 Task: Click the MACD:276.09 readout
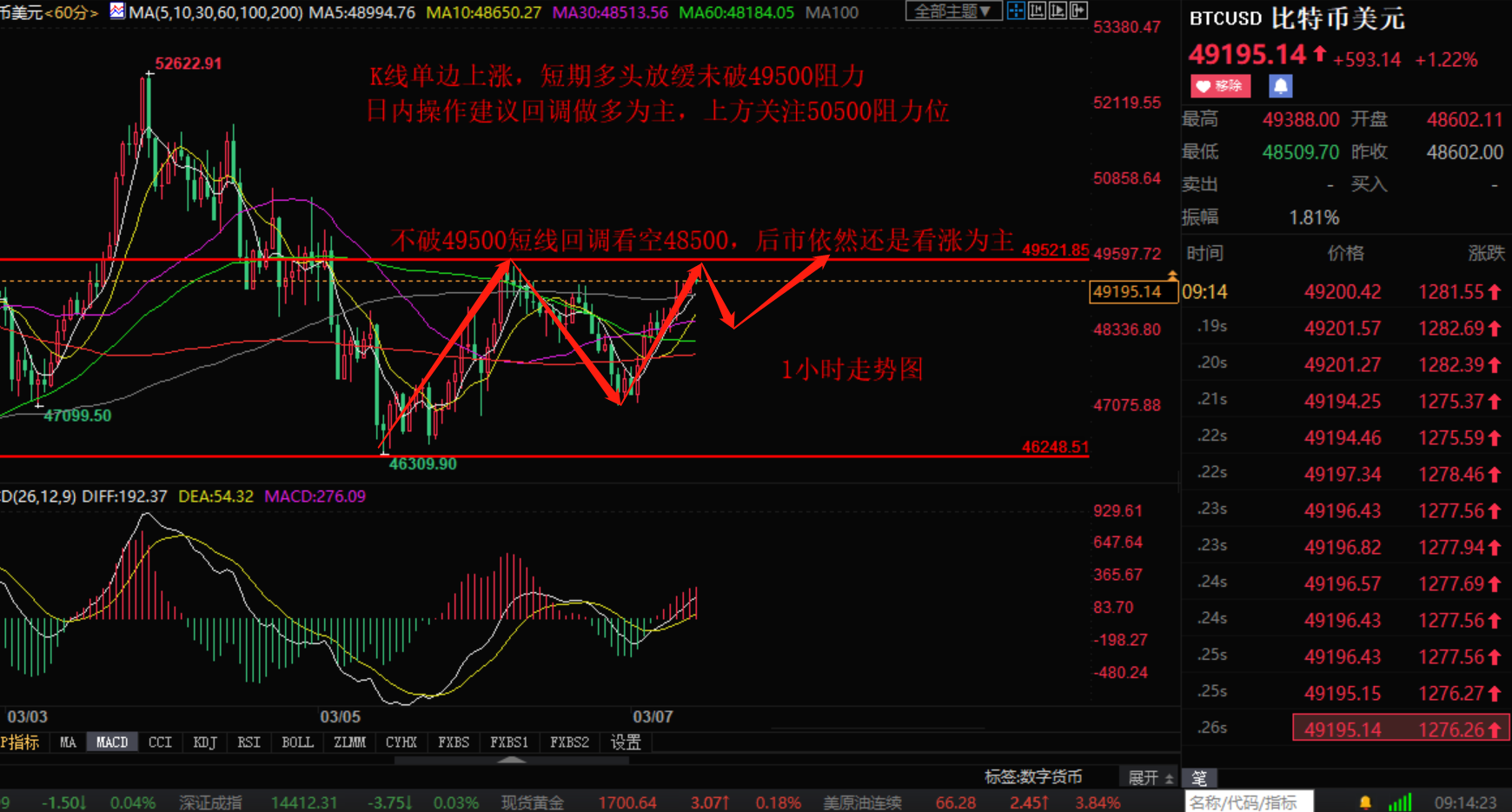click(x=315, y=496)
